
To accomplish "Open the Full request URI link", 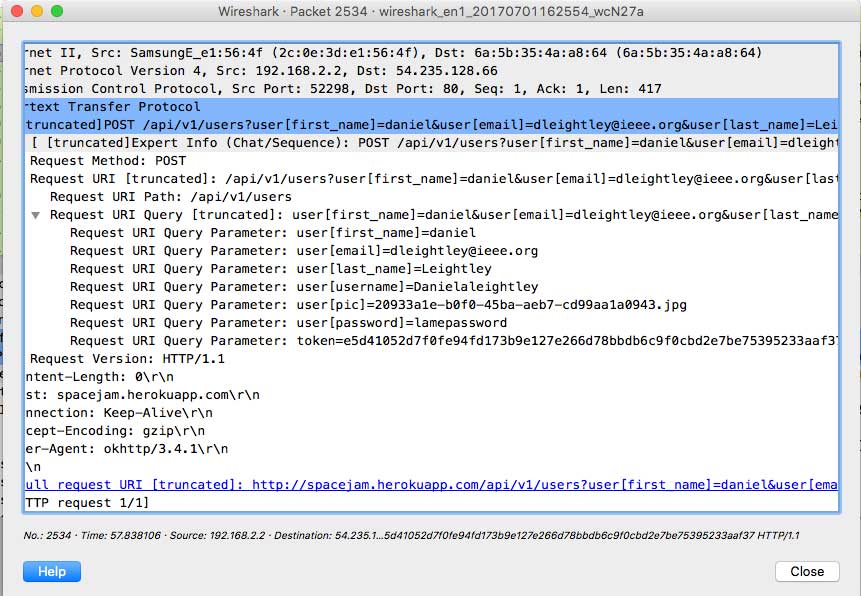I will click(x=432, y=485).
